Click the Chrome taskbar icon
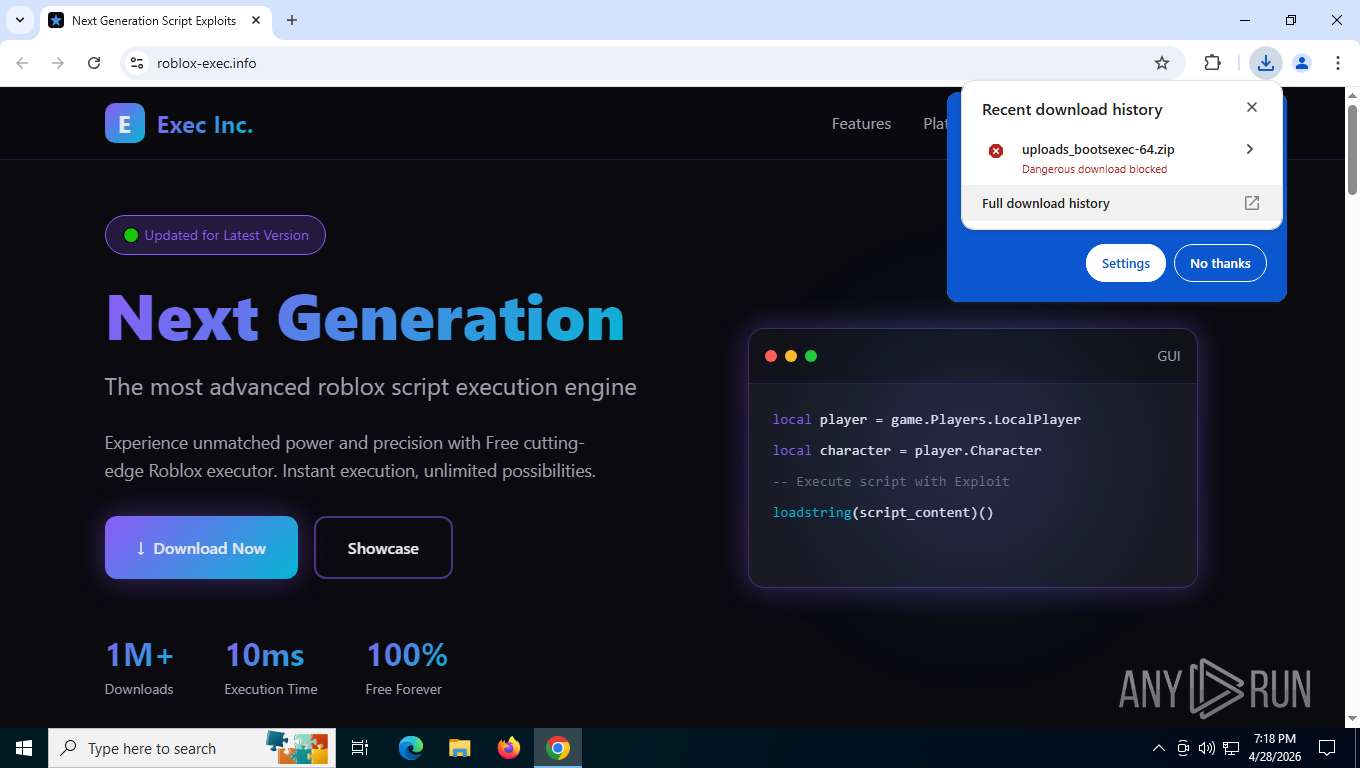The width and height of the screenshot is (1360, 768). point(558,748)
